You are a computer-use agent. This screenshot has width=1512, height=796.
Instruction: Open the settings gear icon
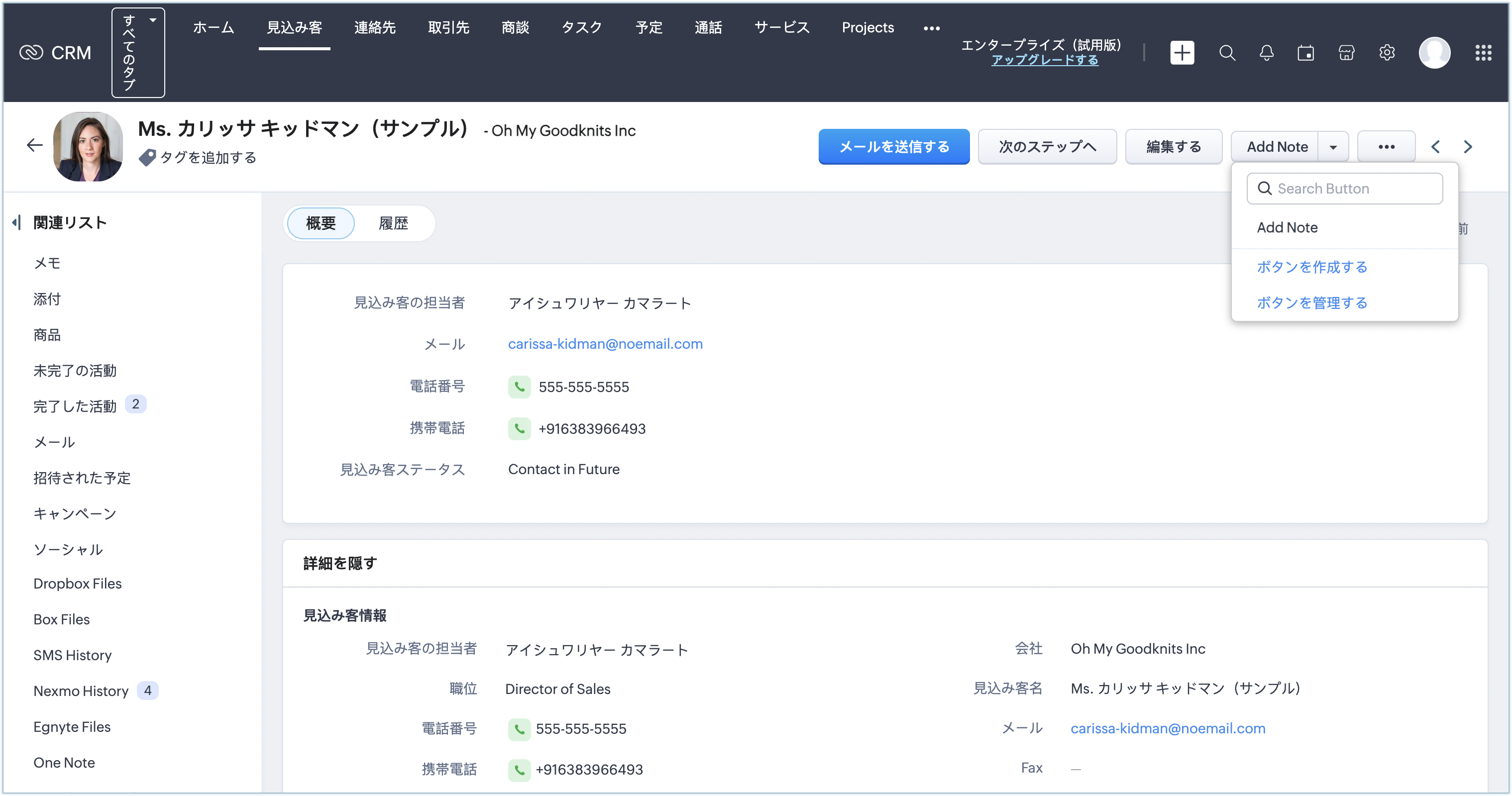tap(1387, 53)
